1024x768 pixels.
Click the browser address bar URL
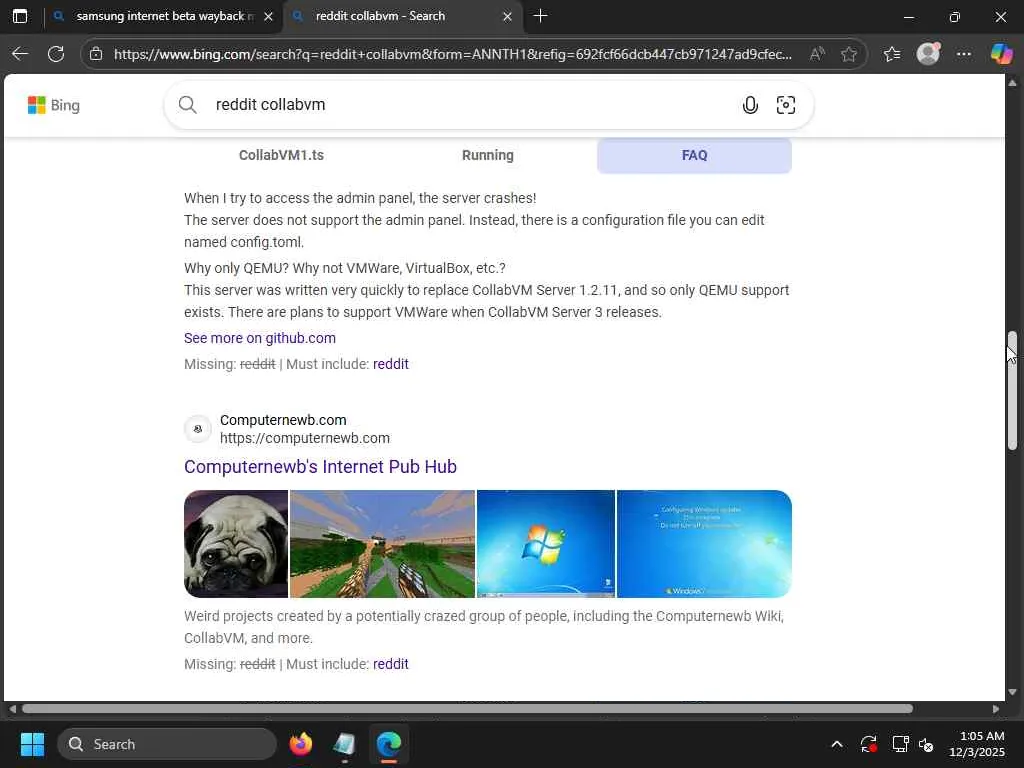click(x=453, y=54)
